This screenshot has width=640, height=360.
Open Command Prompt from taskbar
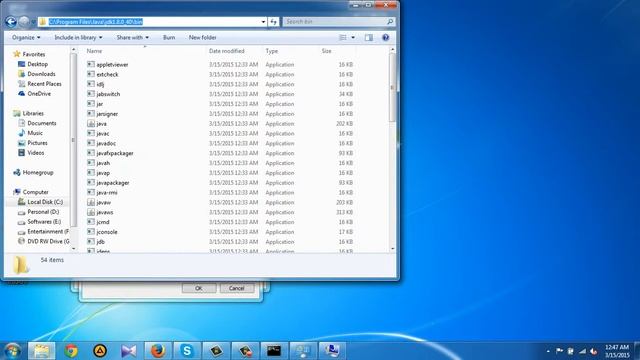tap(274, 351)
